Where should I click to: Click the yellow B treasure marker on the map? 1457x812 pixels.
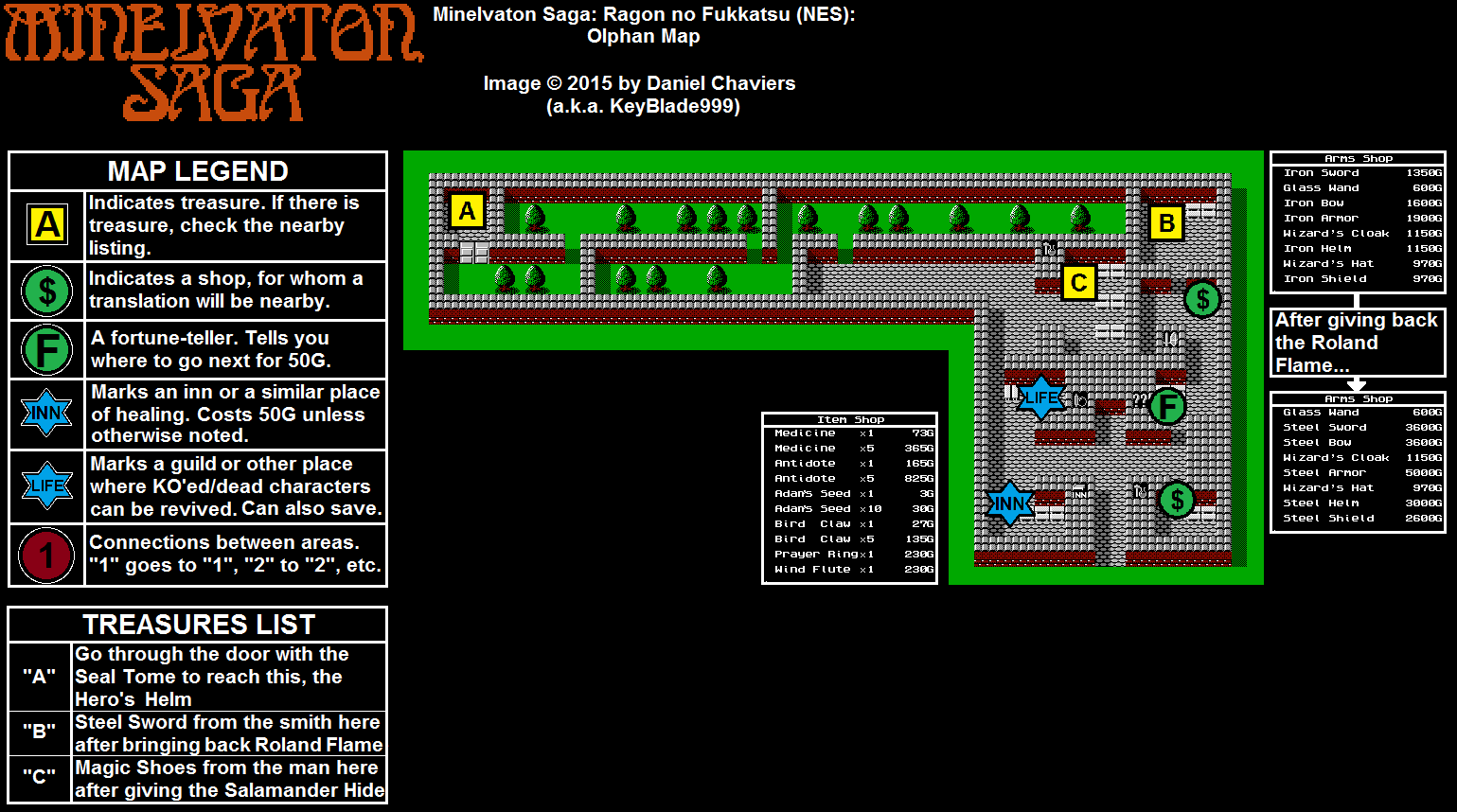pyautogui.click(x=1166, y=223)
